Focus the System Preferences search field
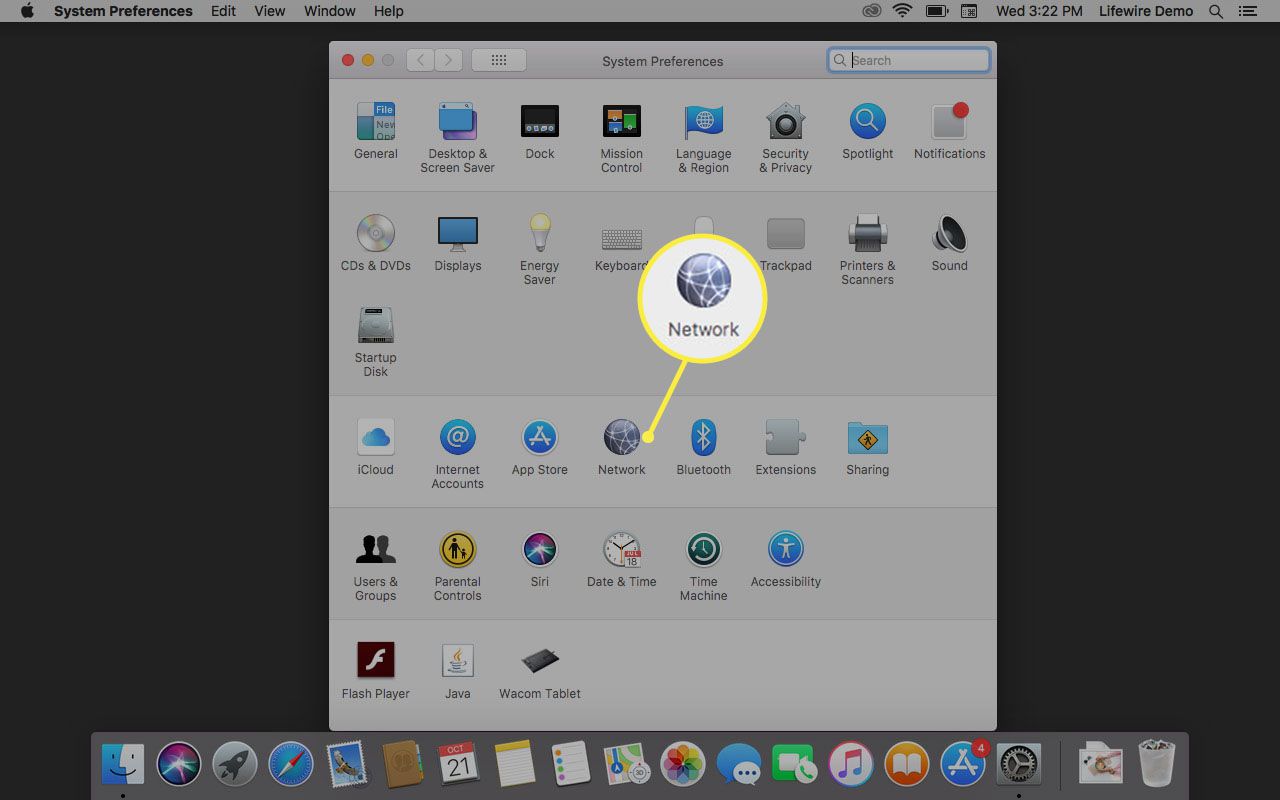The width and height of the screenshot is (1280, 800). tap(909, 60)
